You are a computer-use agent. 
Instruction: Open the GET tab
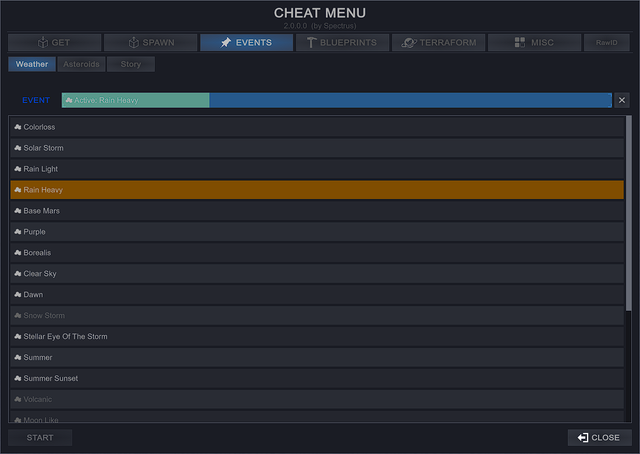click(x=54, y=42)
